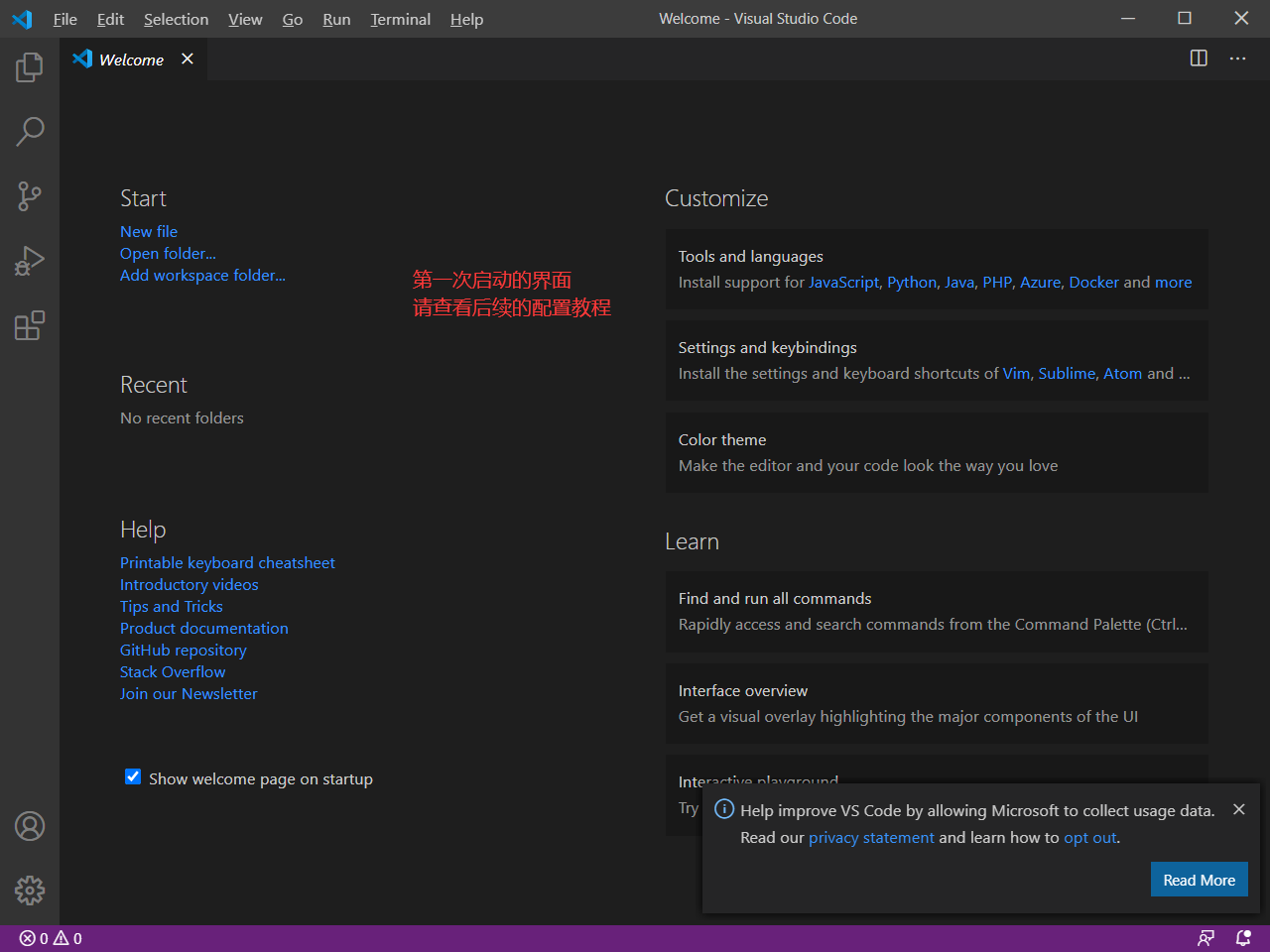
Task: Split the editor to the right
Action: coord(1199,59)
